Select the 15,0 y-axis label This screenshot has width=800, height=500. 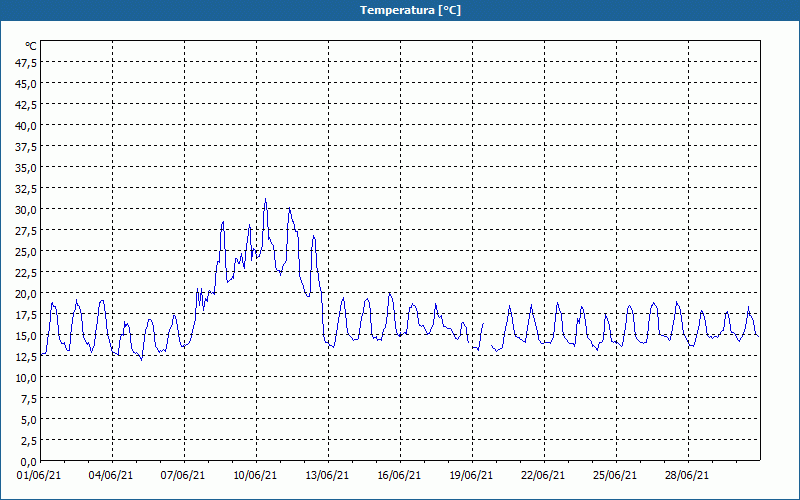click(27, 336)
